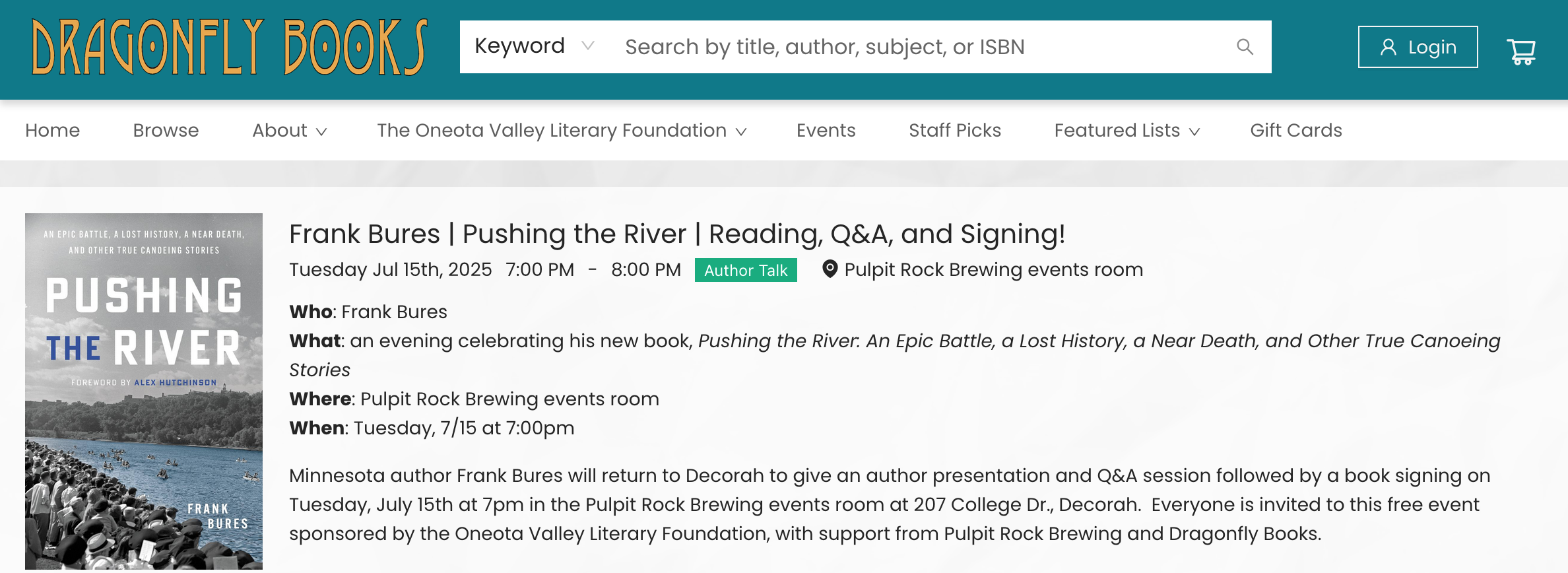
Task: Go to Gift Cards
Action: pyautogui.click(x=1295, y=131)
